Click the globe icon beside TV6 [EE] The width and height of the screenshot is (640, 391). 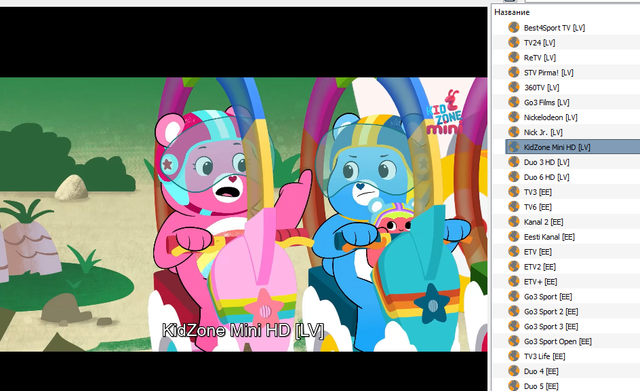pyautogui.click(x=513, y=207)
